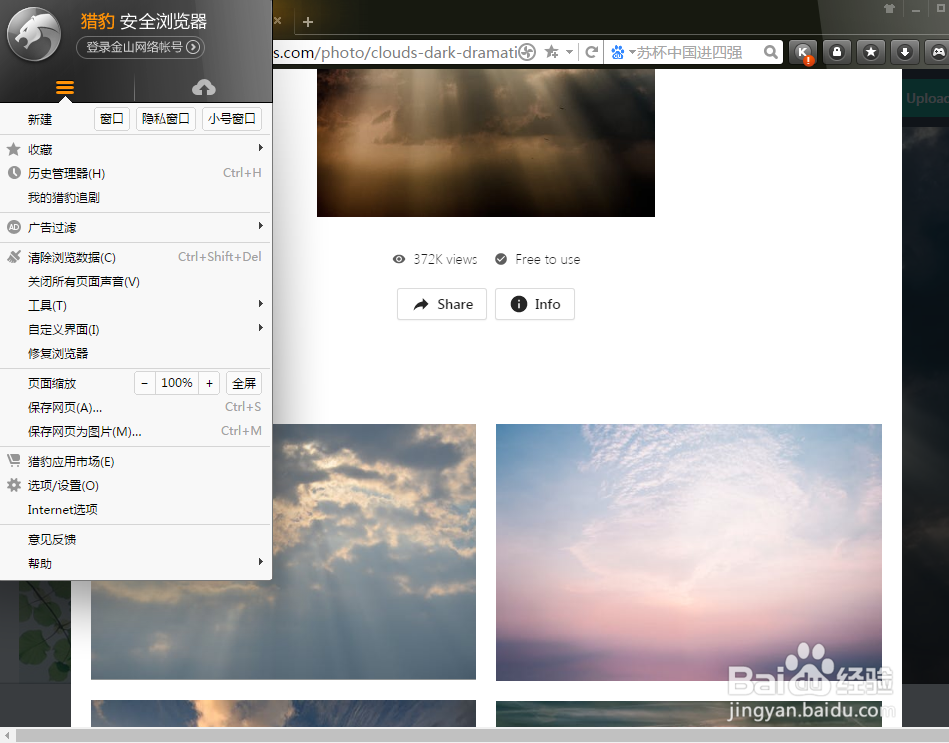The height and width of the screenshot is (743, 949).
Task: Open the sunbeam through clouds photo thumbnail
Action: coord(374,551)
